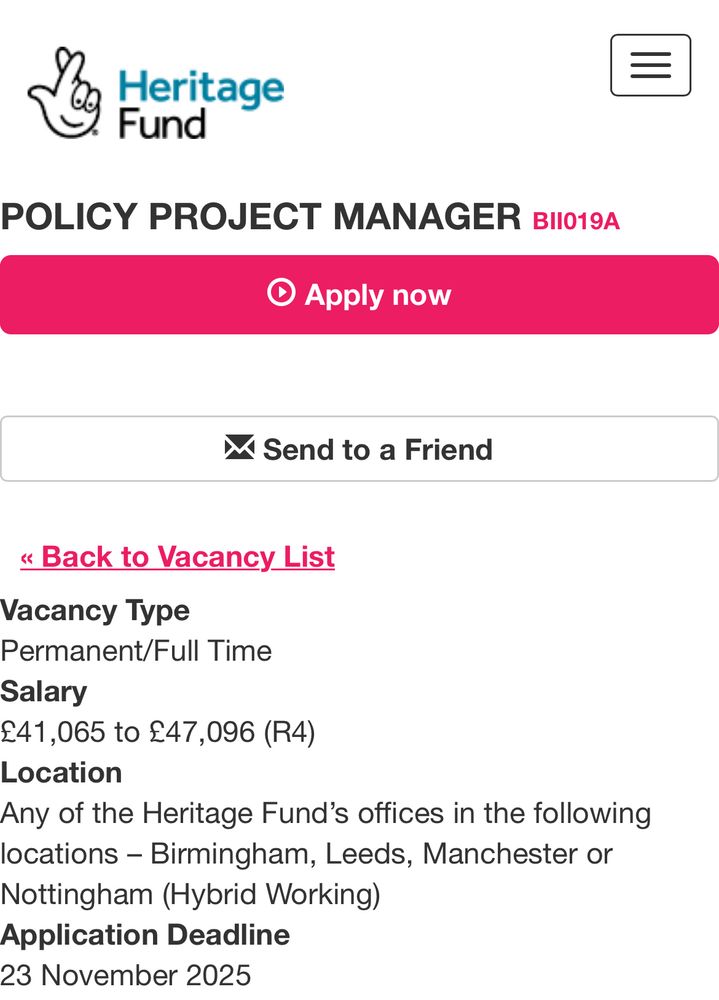Click the 23 November 2025 deadline date
This screenshot has height=1000, width=719.
point(126,975)
